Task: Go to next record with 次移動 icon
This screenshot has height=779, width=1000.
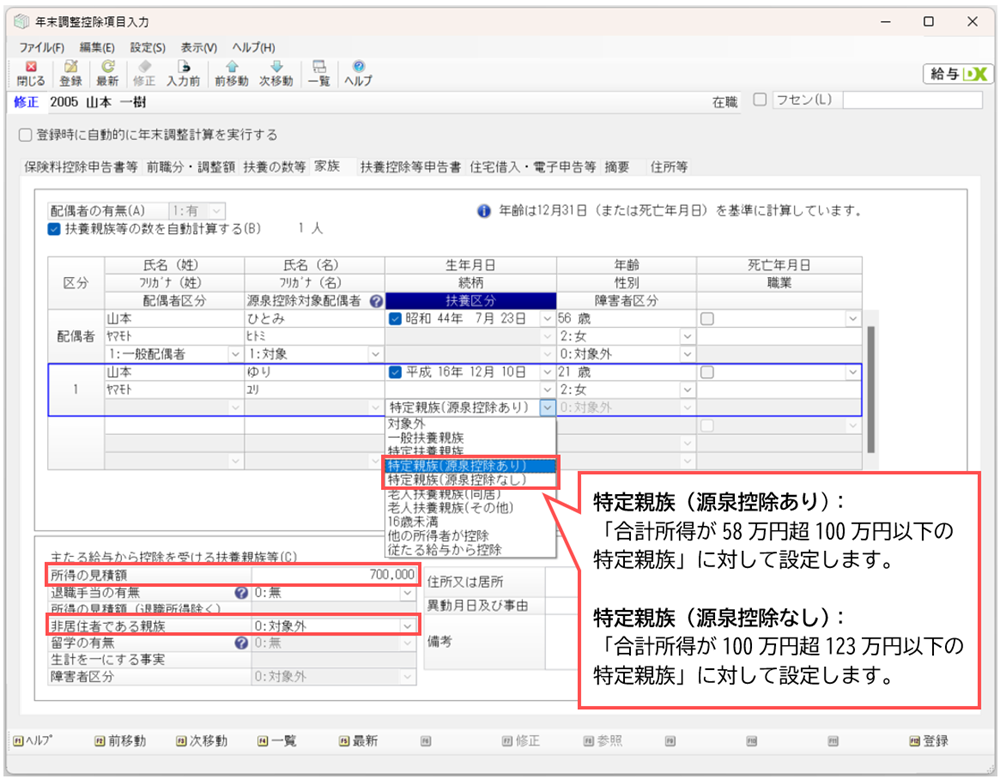Action: 276,73
